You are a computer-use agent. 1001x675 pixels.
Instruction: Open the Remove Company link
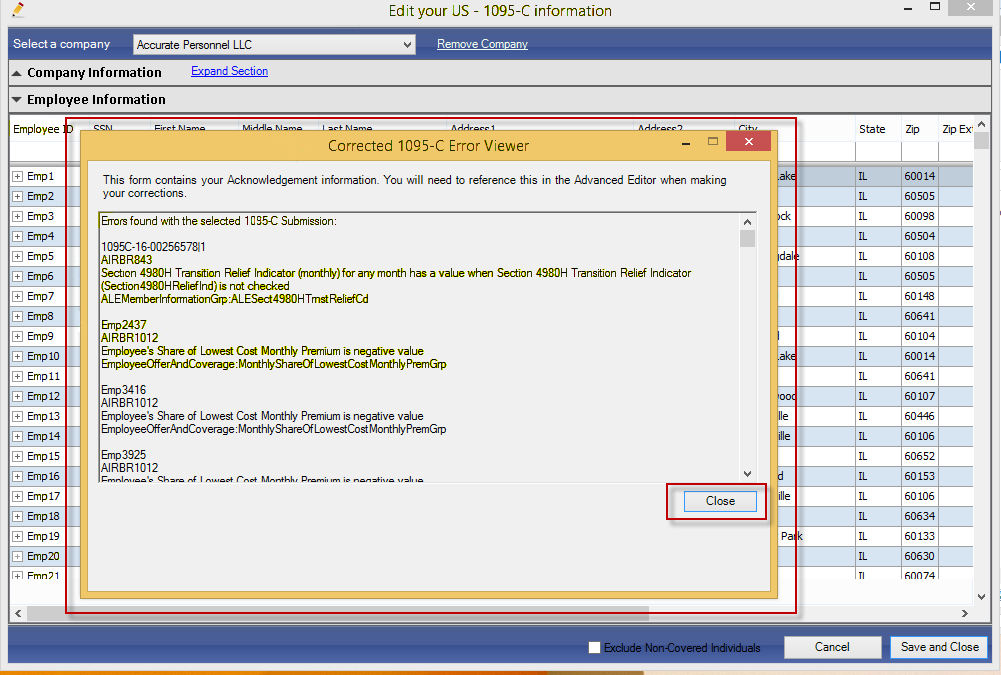[x=482, y=44]
